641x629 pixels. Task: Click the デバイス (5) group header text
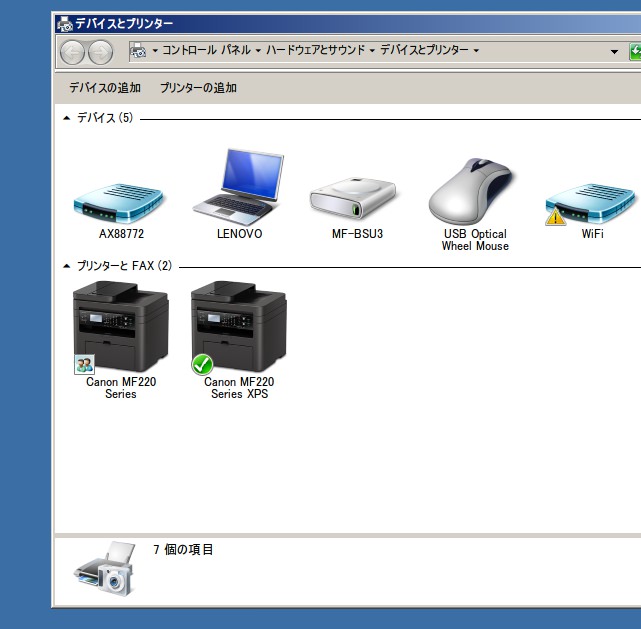click(105, 118)
